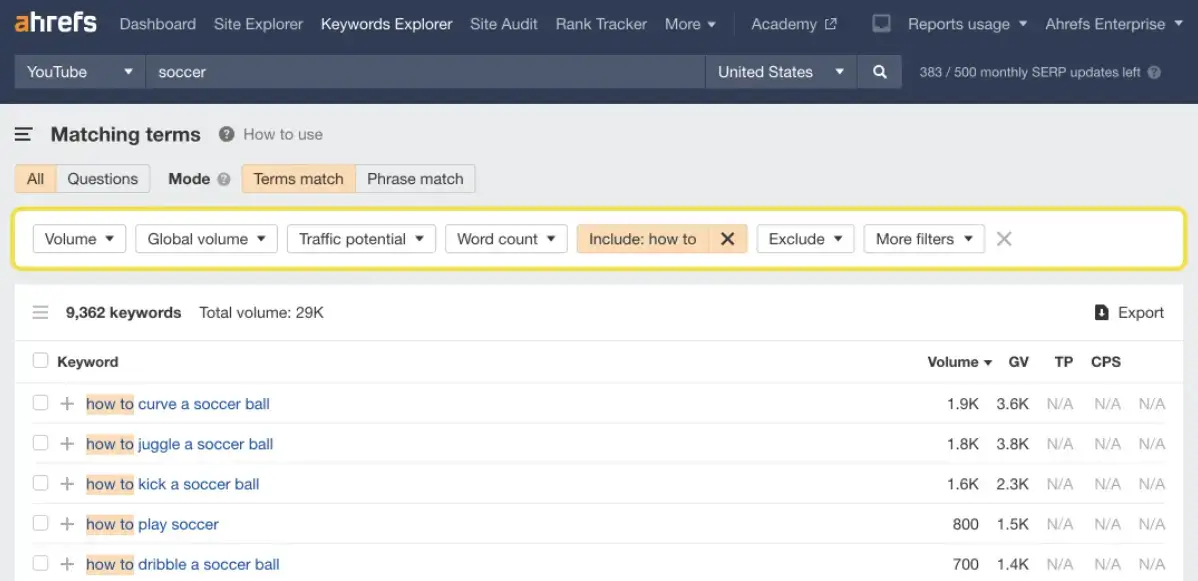Select Phrase match mode
Screen dimensions: 1198x581
click(x=415, y=178)
